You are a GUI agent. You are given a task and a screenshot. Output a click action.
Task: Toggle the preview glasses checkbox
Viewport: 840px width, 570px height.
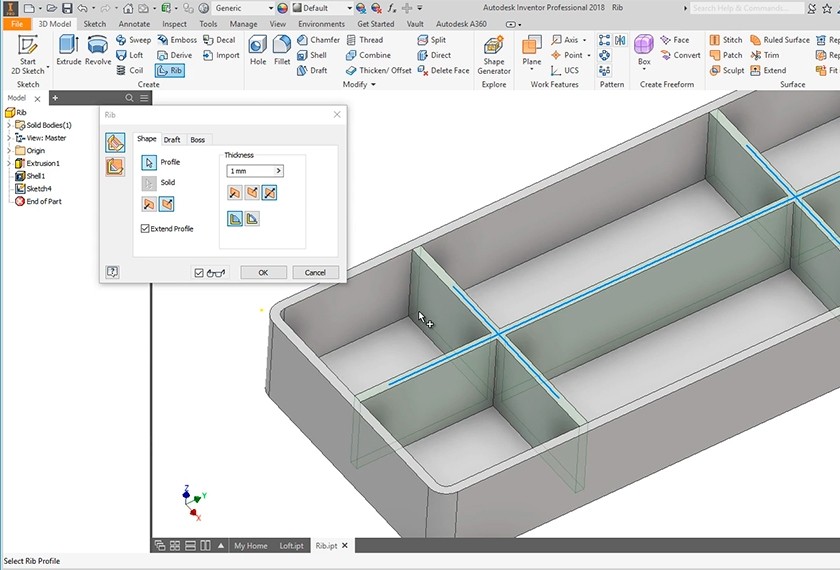199,272
